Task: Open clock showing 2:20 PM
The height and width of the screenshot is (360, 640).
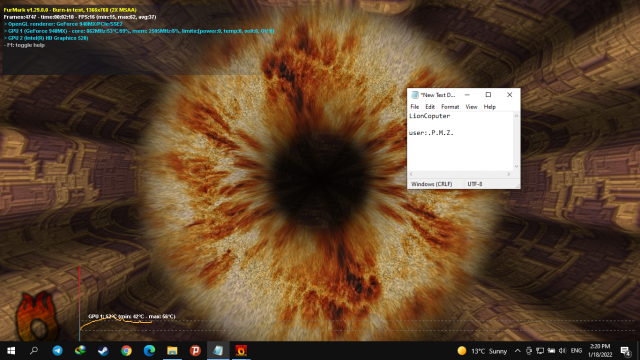Action: [600, 351]
